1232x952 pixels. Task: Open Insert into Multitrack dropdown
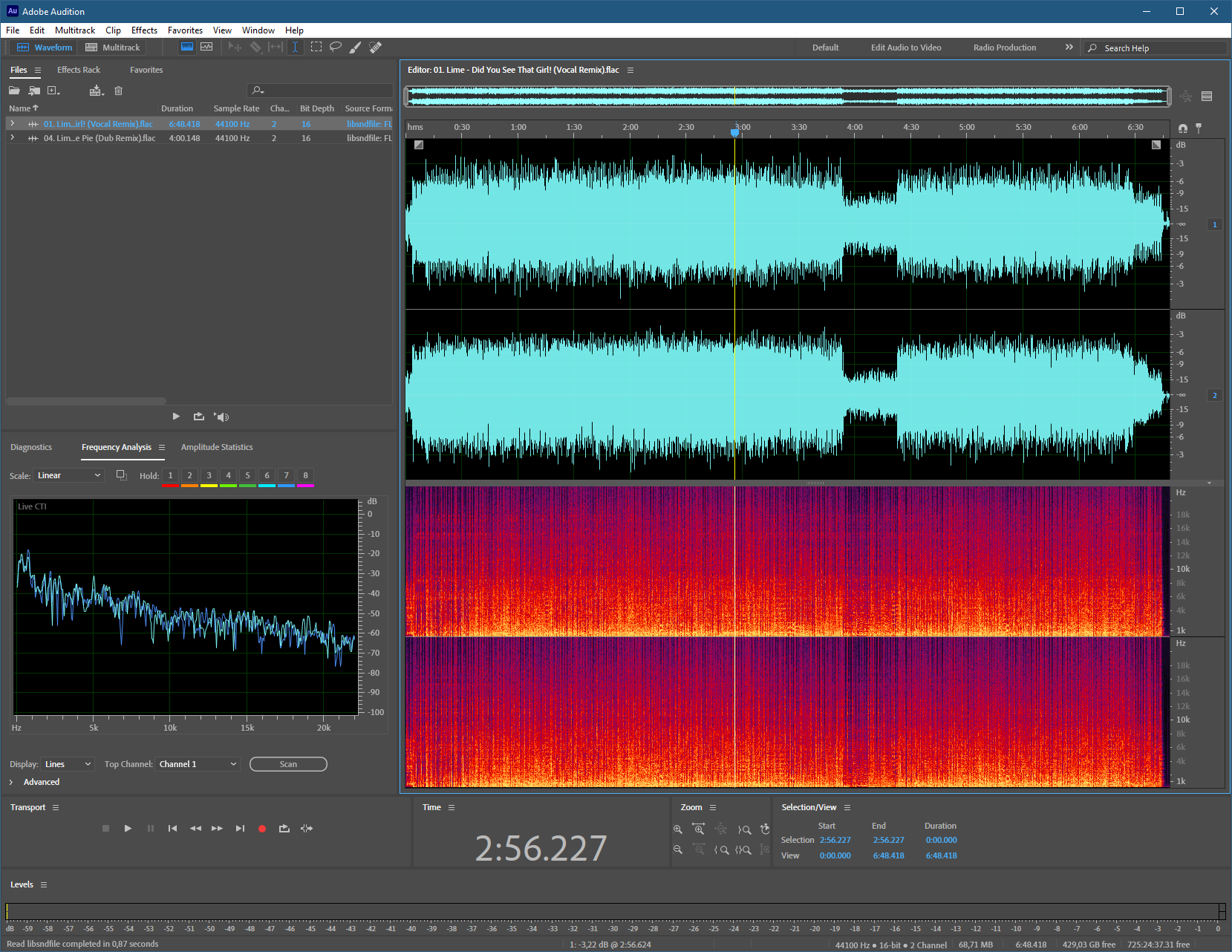pos(97,91)
